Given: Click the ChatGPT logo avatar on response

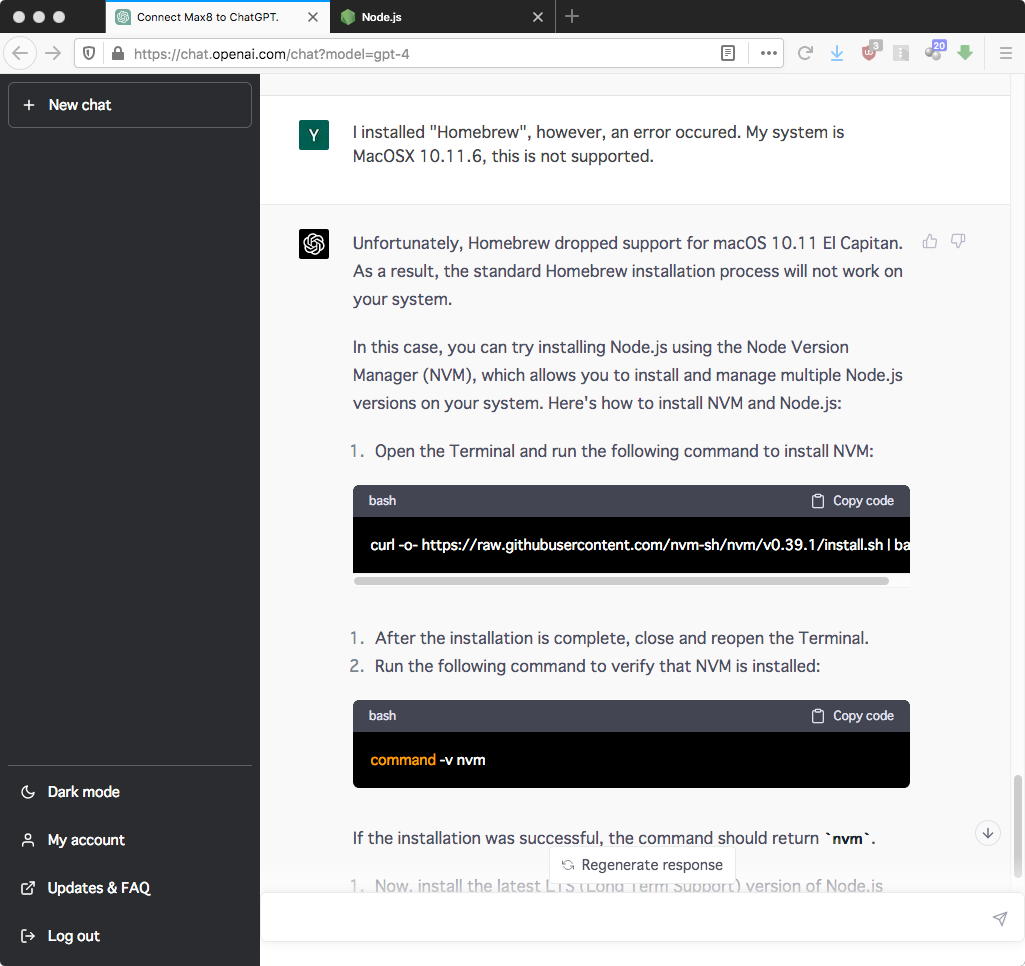Looking at the screenshot, I should click(314, 244).
